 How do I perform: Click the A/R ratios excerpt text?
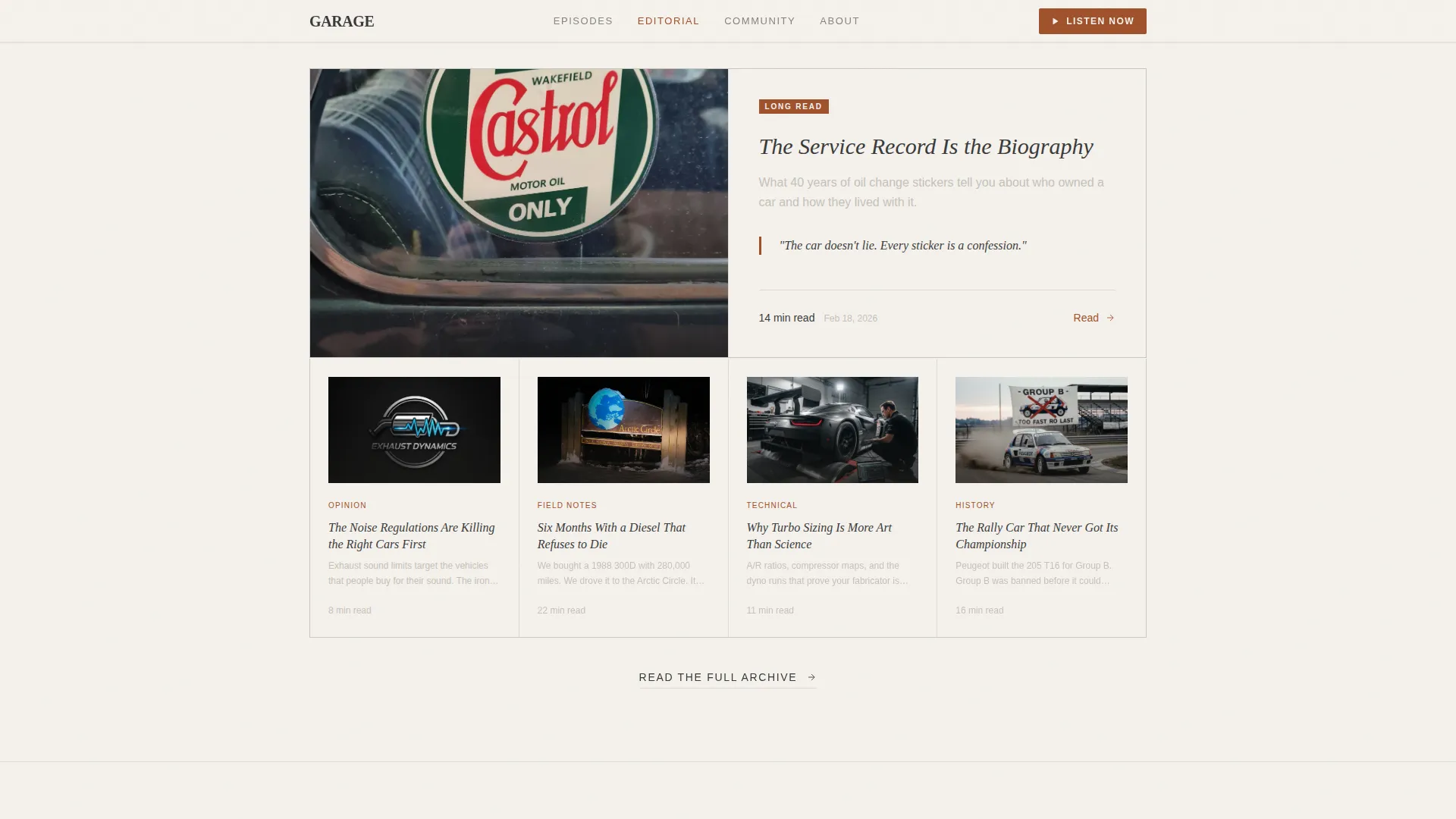[827, 573]
